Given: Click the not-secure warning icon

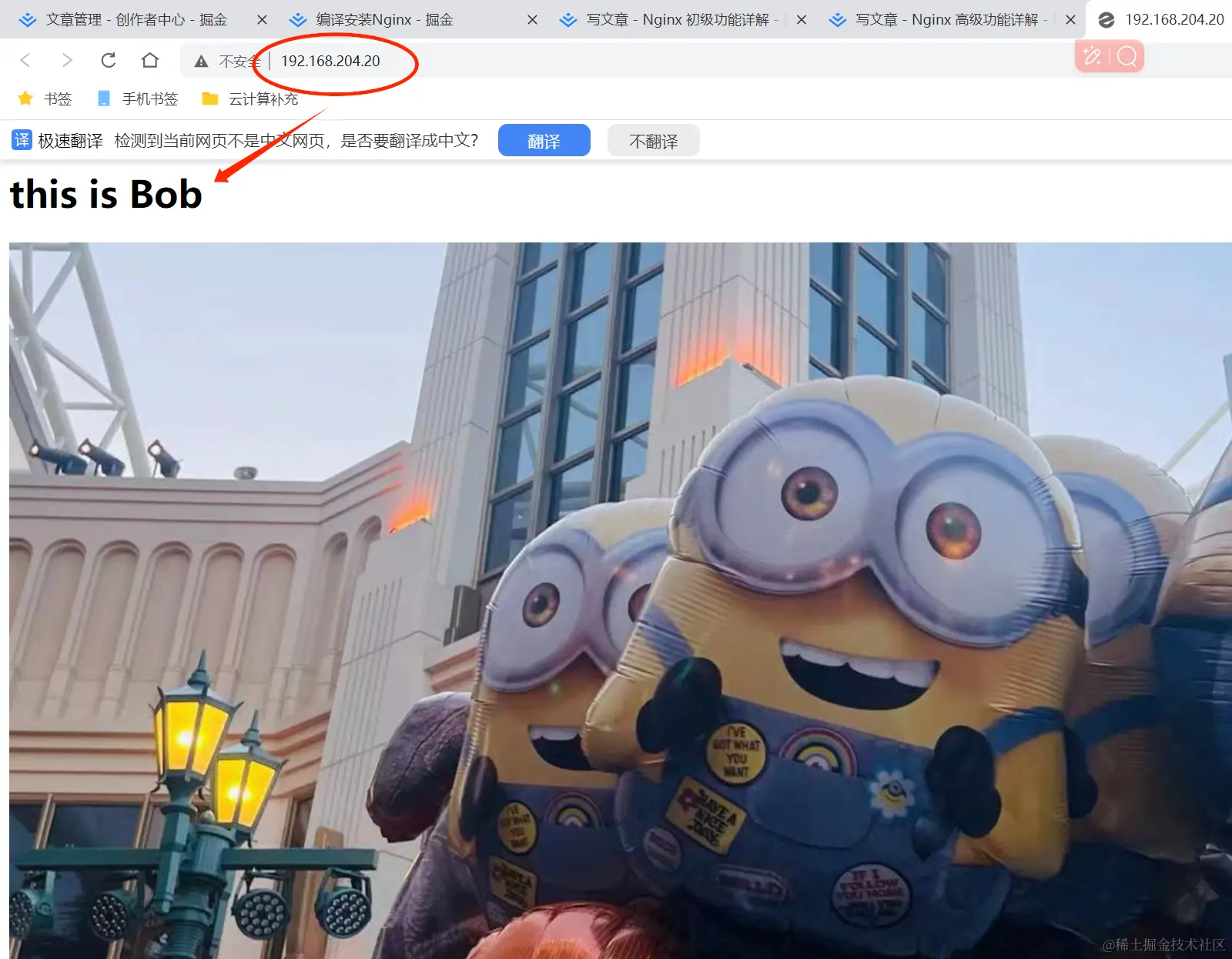Looking at the screenshot, I should click(201, 61).
